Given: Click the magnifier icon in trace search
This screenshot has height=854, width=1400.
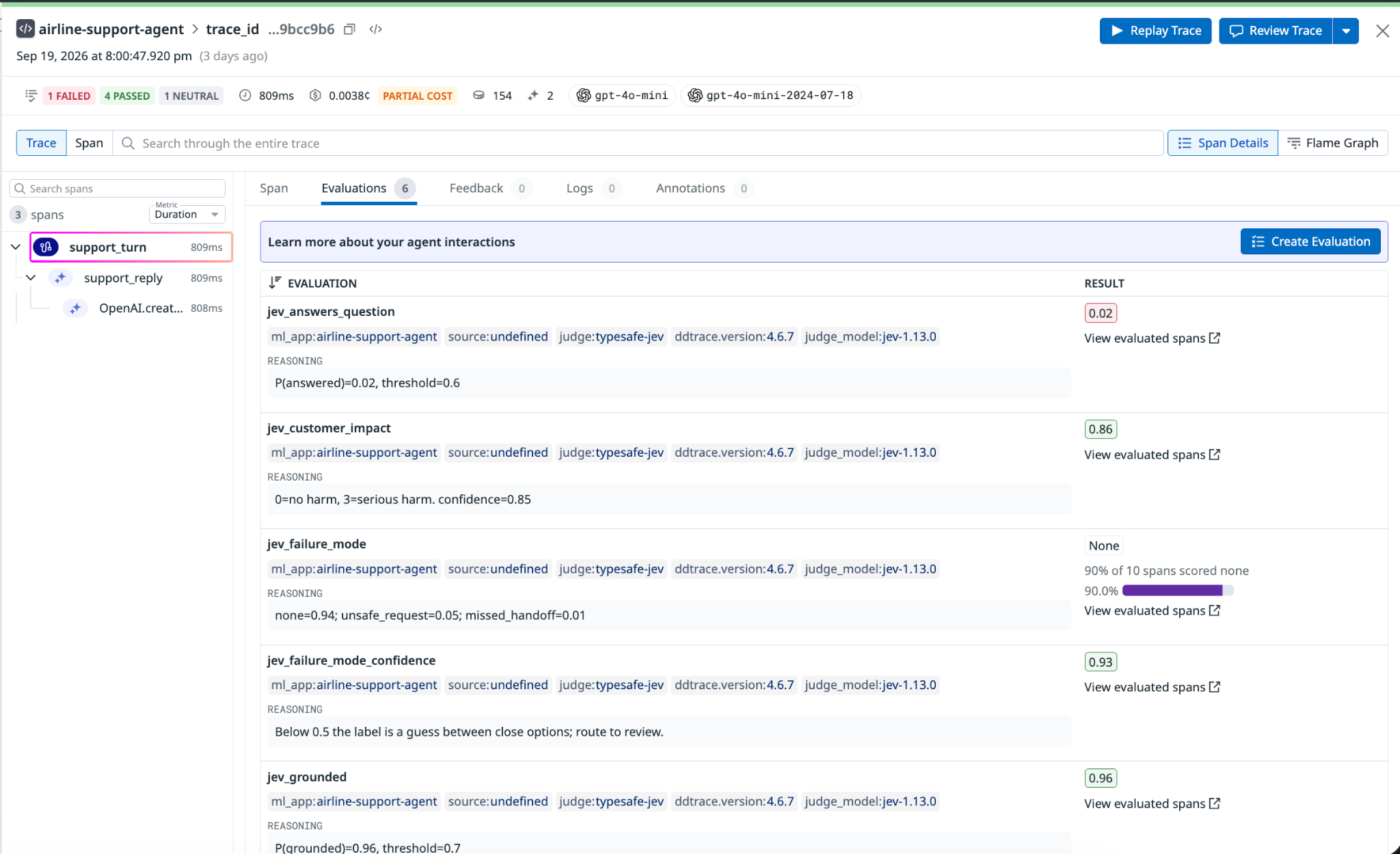Looking at the screenshot, I should click(128, 143).
